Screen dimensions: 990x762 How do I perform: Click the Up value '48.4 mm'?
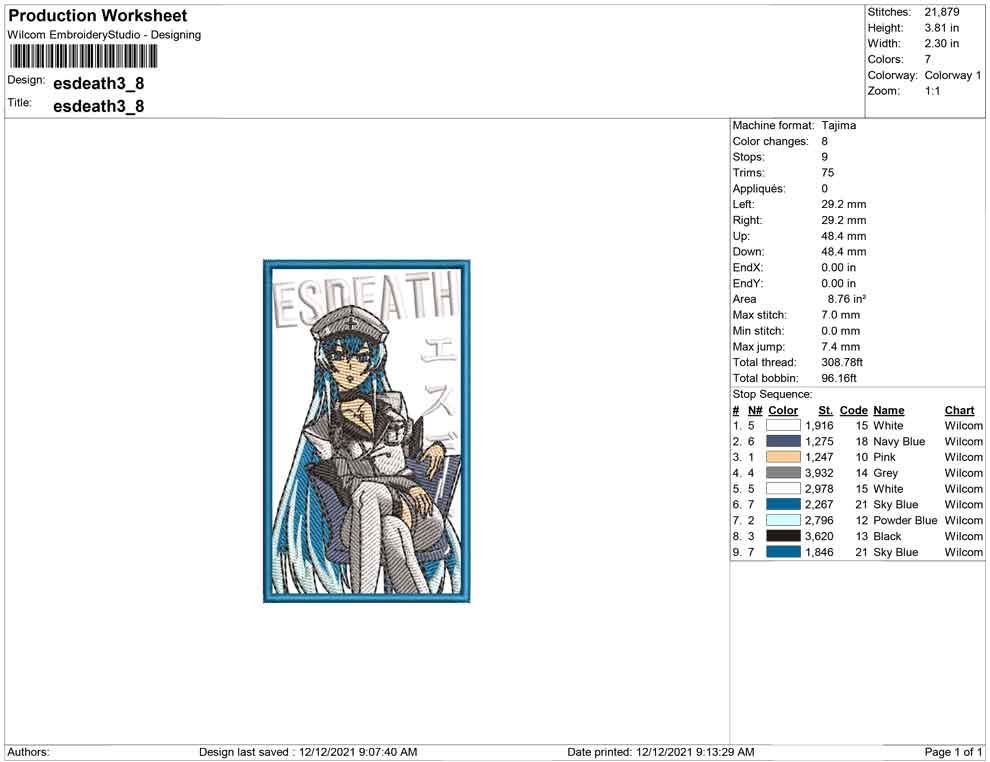pyautogui.click(x=844, y=236)
